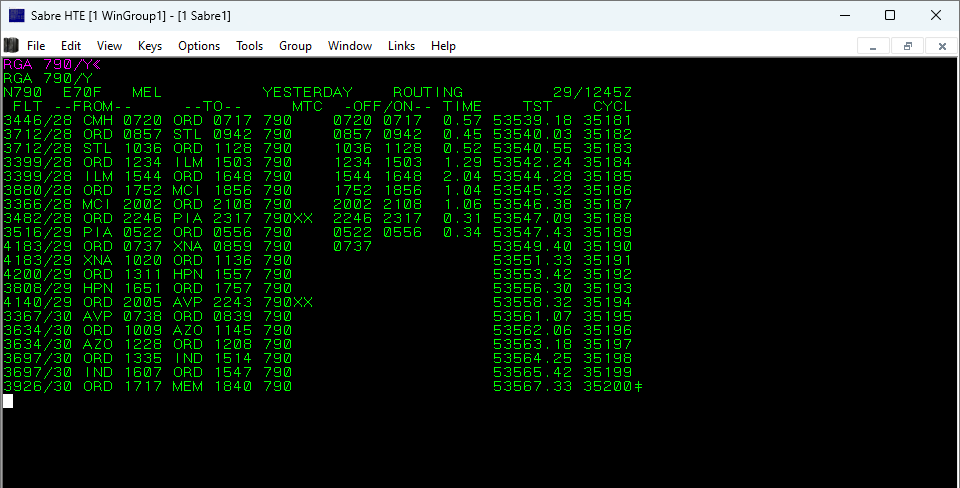Open the Tools menu

point(249,46)
